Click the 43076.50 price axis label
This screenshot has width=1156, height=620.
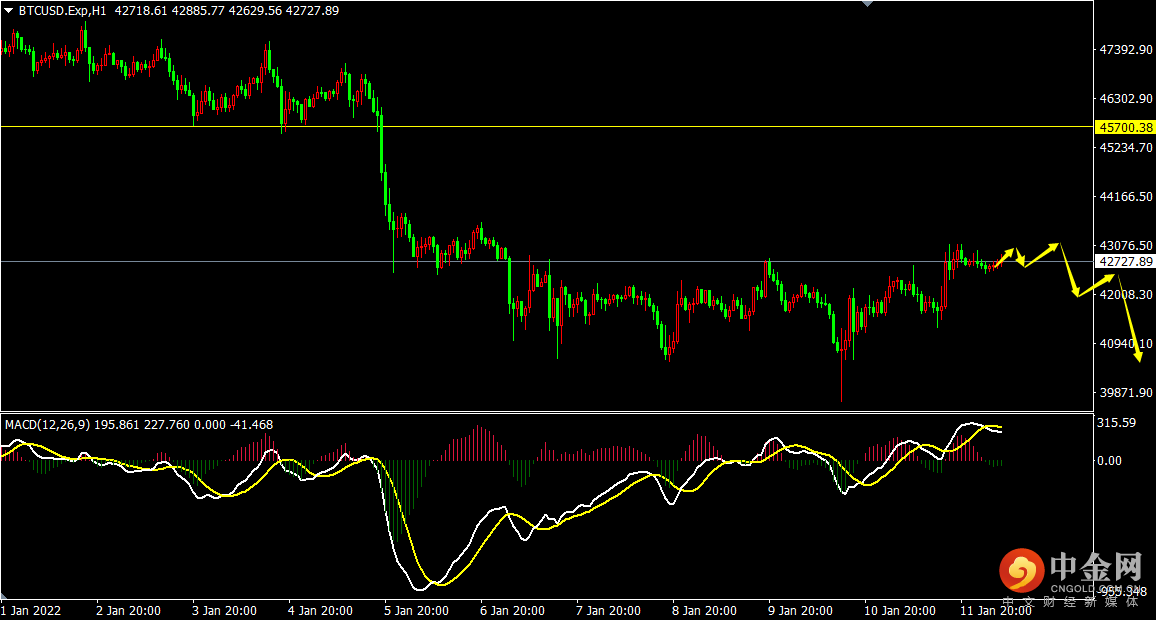(1126, 245)
